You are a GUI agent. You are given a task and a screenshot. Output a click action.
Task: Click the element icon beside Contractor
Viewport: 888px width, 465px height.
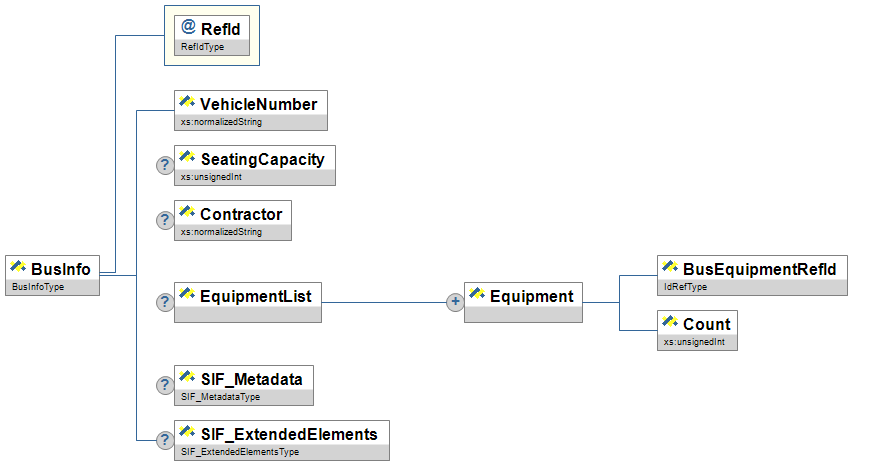[x=186, y=213]
